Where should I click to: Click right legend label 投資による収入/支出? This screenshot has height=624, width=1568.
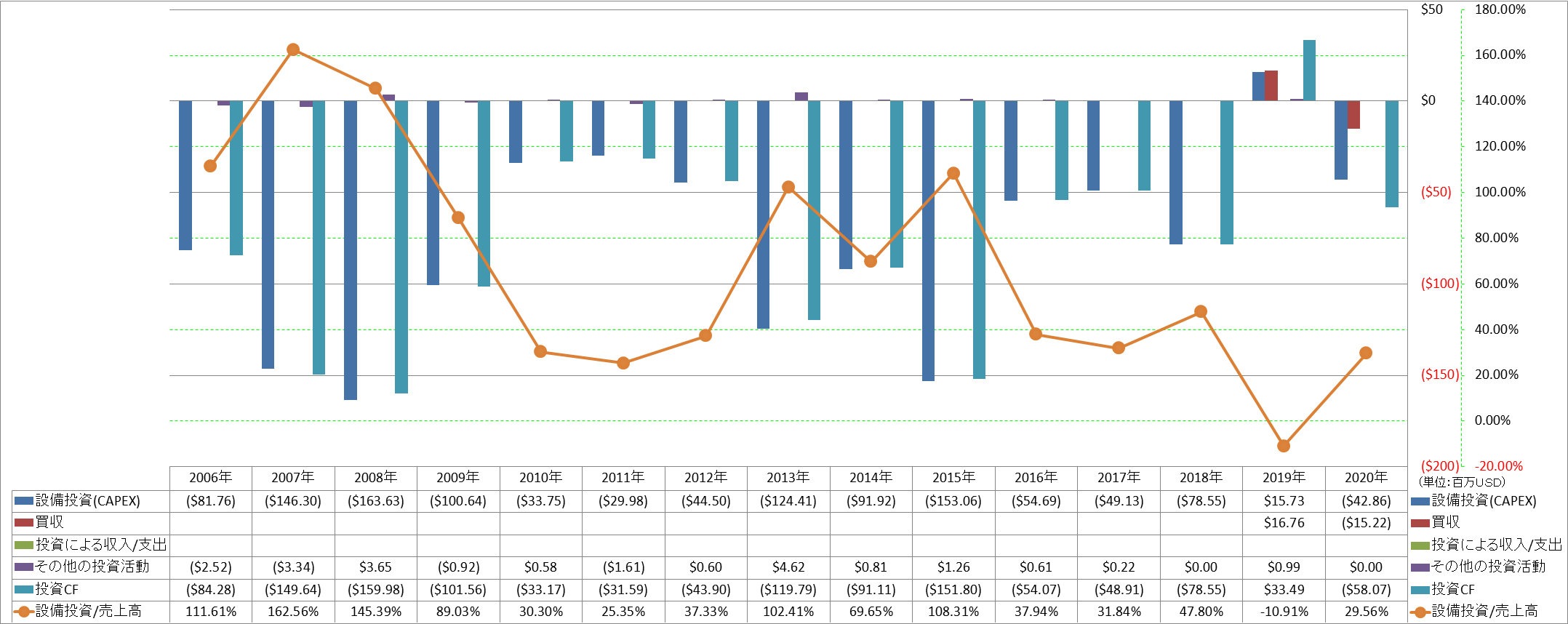click(x=1497, y=545)
